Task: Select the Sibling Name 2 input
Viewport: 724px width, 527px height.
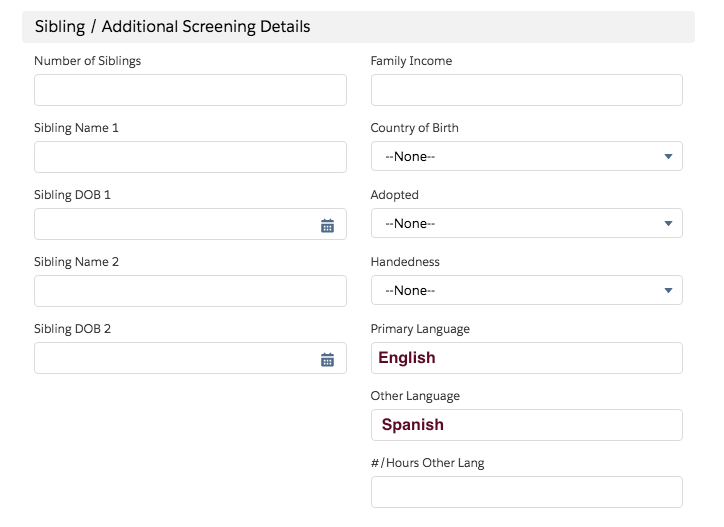Action: (190, 291)
